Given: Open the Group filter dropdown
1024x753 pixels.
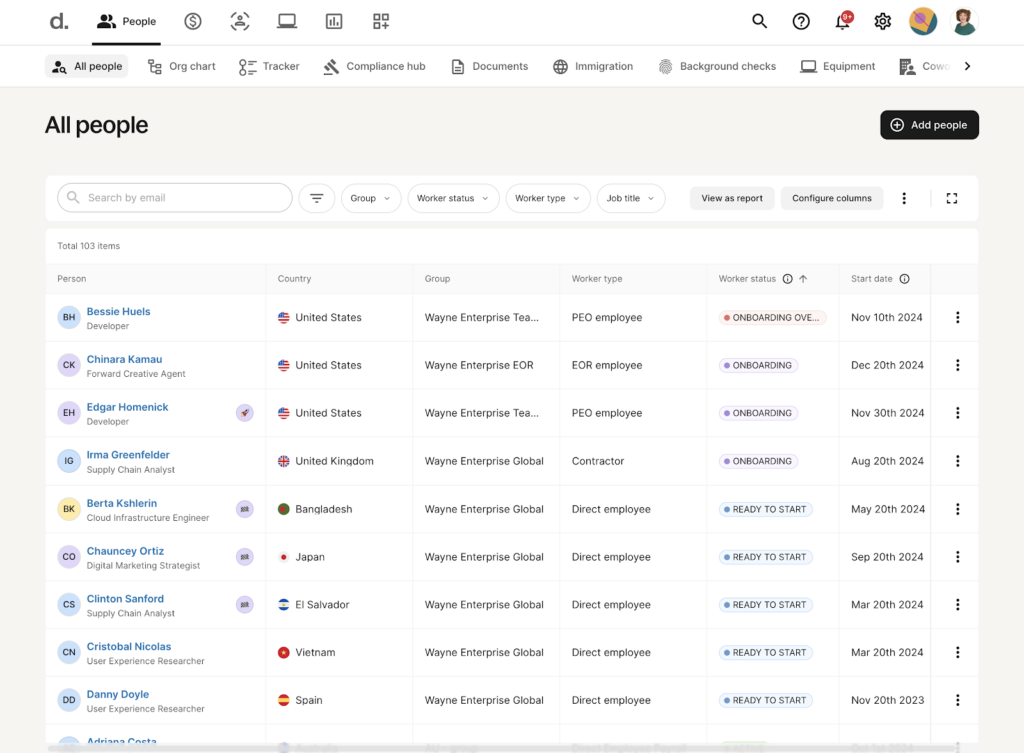Looking at the screenshot, I should click(371, 198).
